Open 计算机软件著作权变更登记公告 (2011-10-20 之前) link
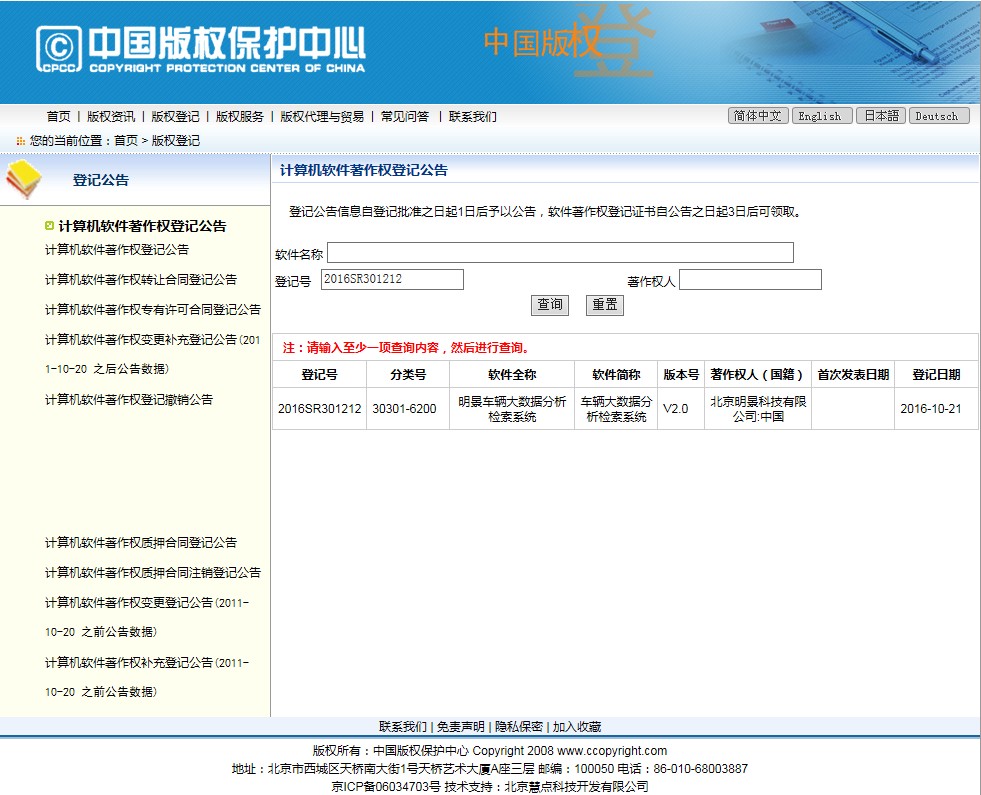Image resolution: width=981 pixels, height=795 pixels. 147,617
